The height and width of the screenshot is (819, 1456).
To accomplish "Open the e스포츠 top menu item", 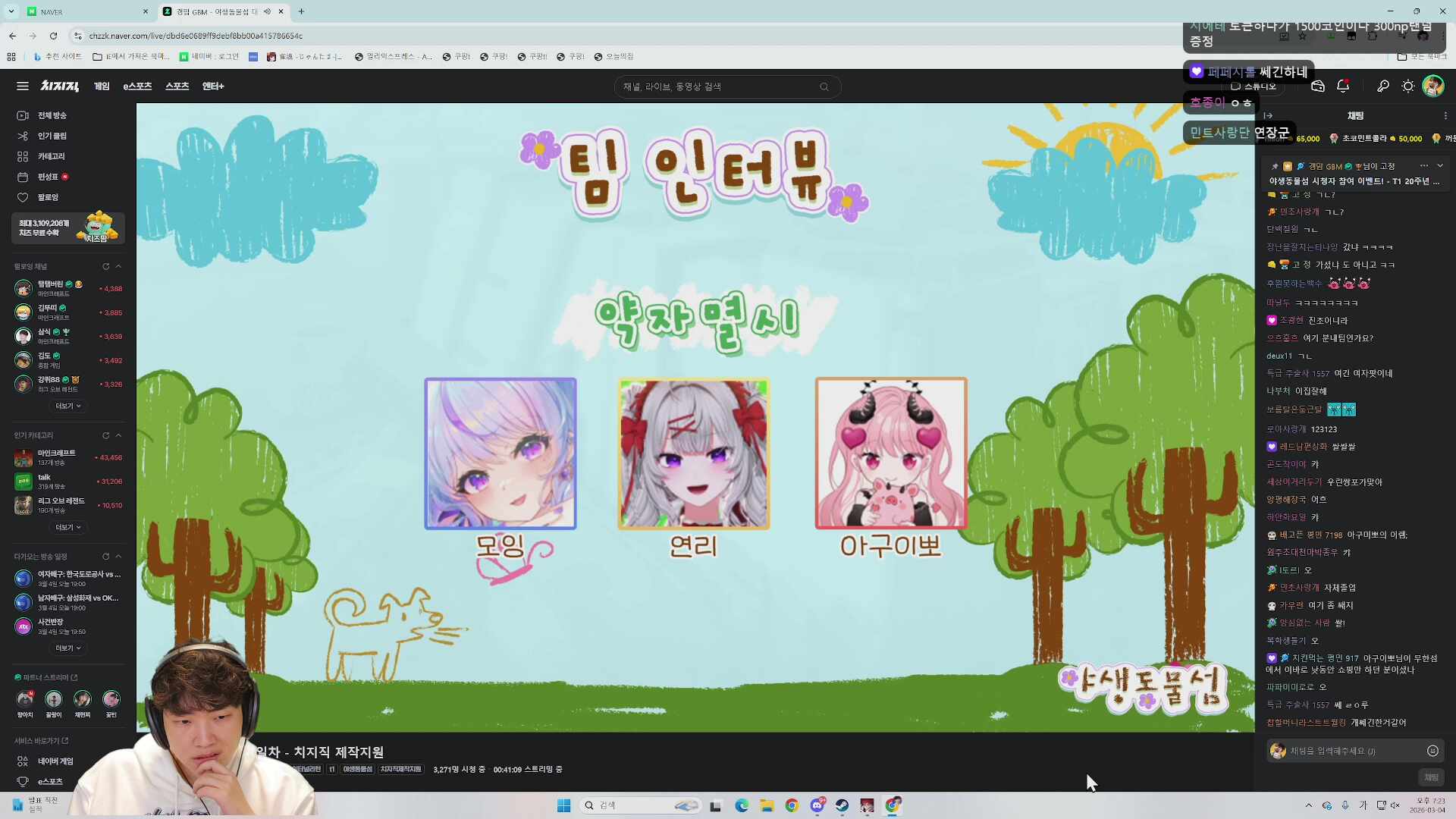I will tap(137, 86).
